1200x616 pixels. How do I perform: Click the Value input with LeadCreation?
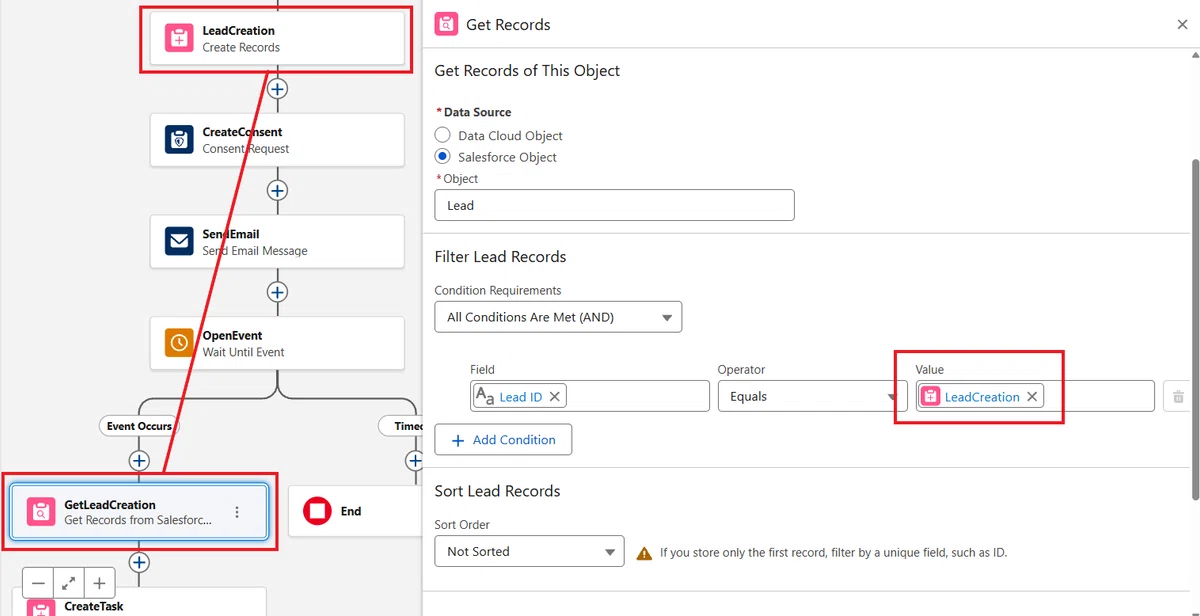pyautogui.click(x=1035, y=396)
